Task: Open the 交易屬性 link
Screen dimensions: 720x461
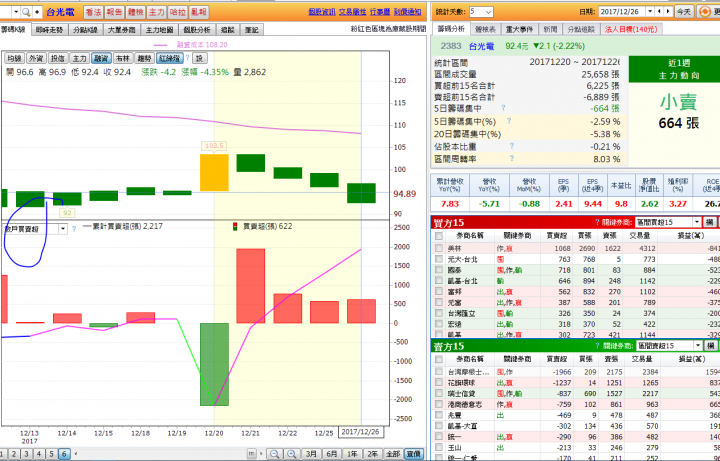Action: tap(352, 12)
